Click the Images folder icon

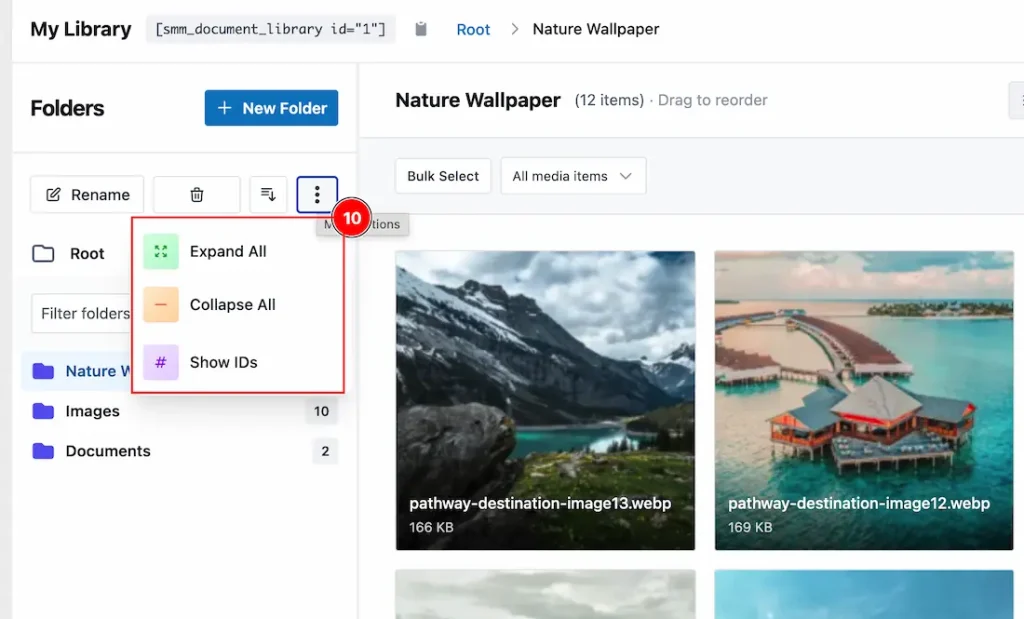click(x=43, y=411)
